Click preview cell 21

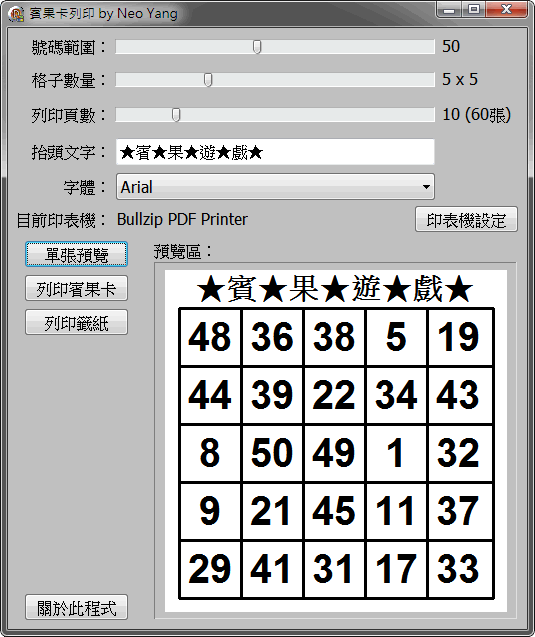272,511
